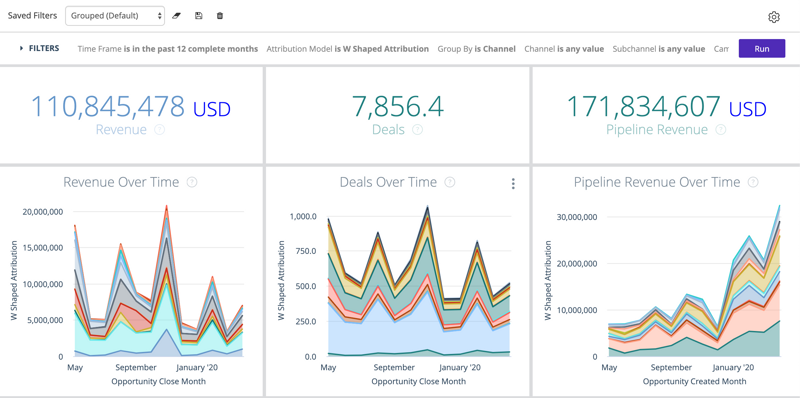Screen dimensions: 800x398
Task: Click the Run button
Action: click(762, 48)
